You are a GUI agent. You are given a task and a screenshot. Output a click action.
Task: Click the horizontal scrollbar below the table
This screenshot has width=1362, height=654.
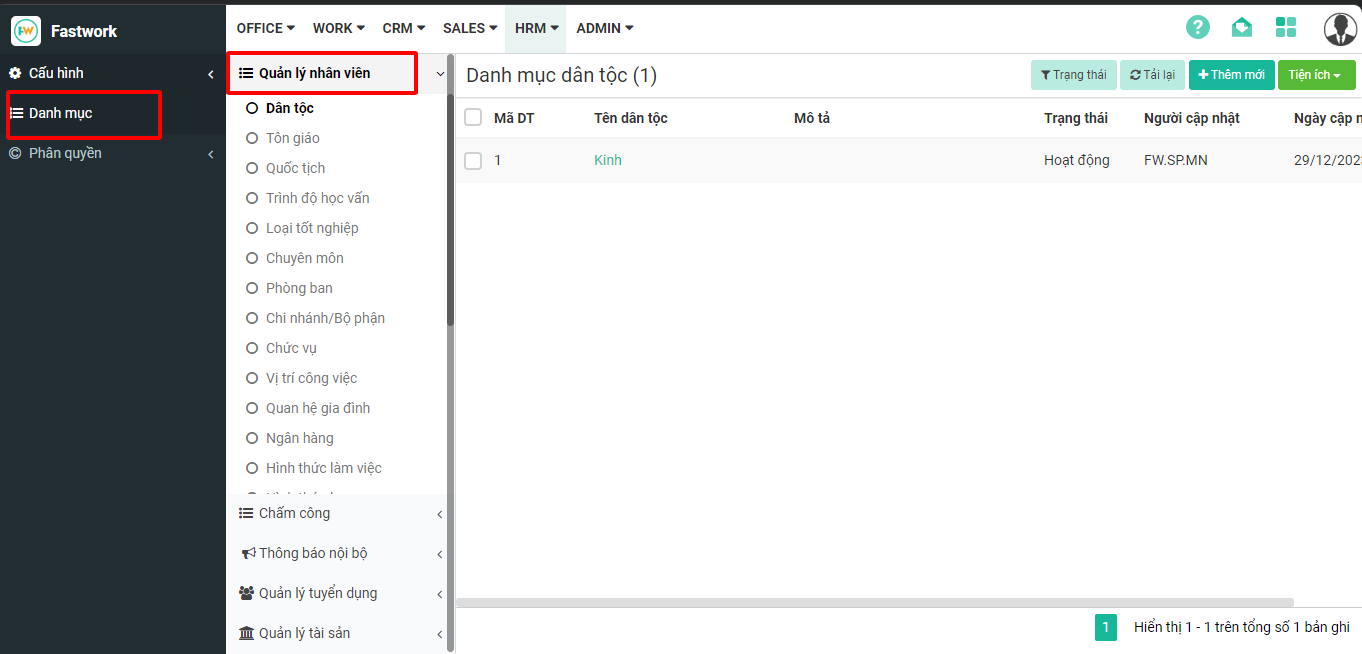coord(875,602)
